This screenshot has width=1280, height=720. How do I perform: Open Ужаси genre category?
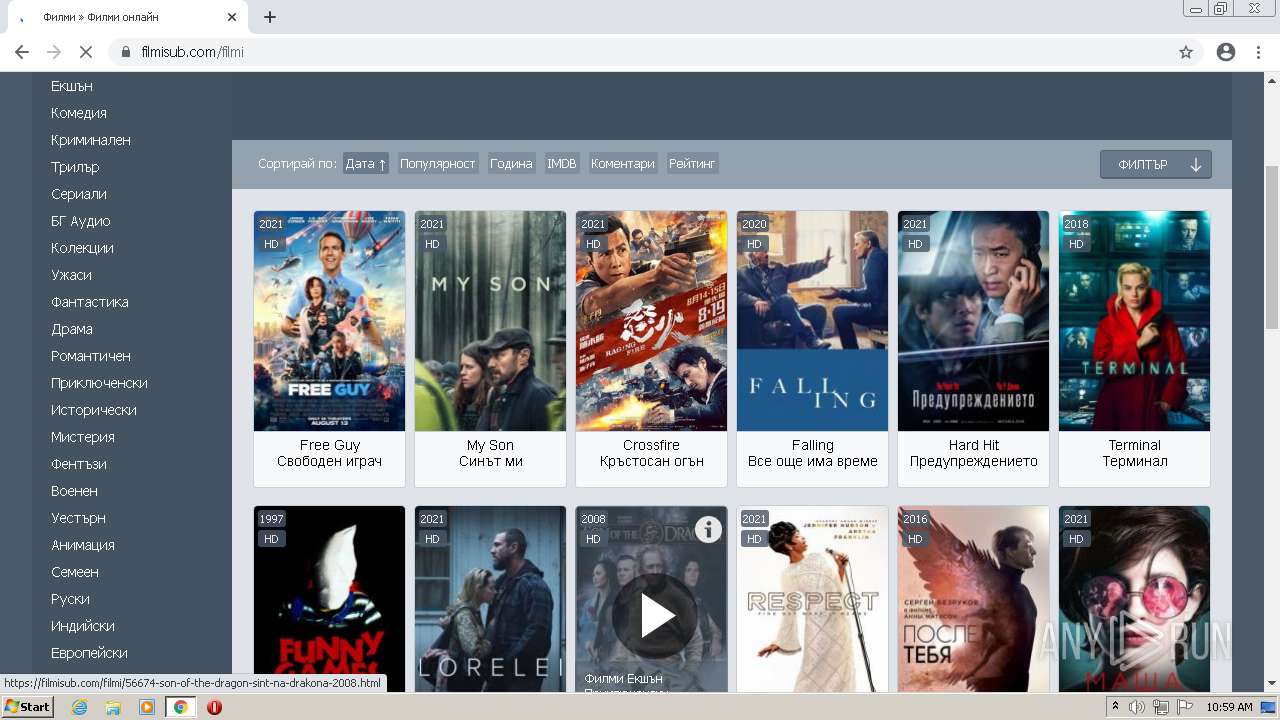[x=71, y=275]
